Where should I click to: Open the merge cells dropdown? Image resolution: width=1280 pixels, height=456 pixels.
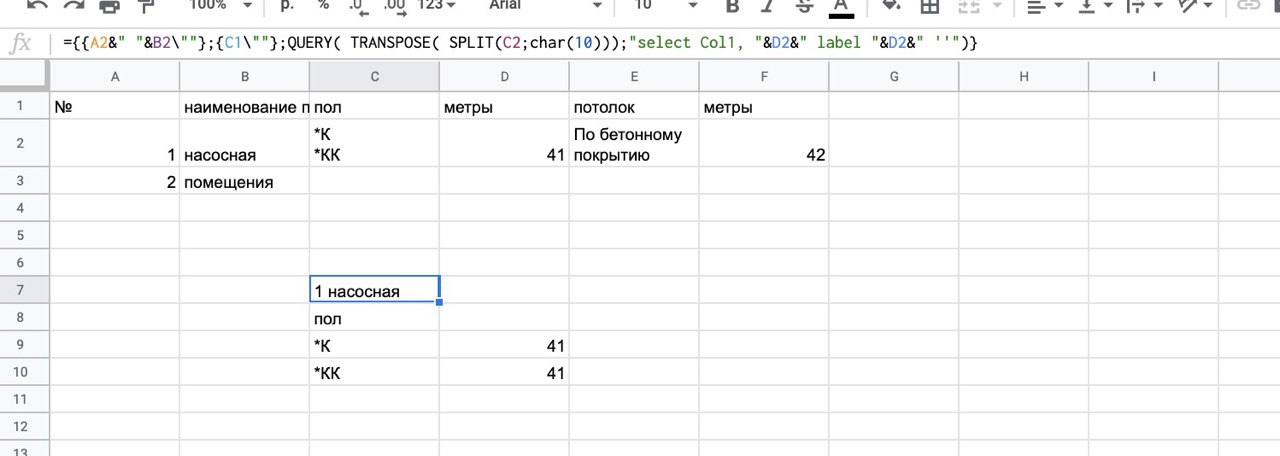click(979, 6)
